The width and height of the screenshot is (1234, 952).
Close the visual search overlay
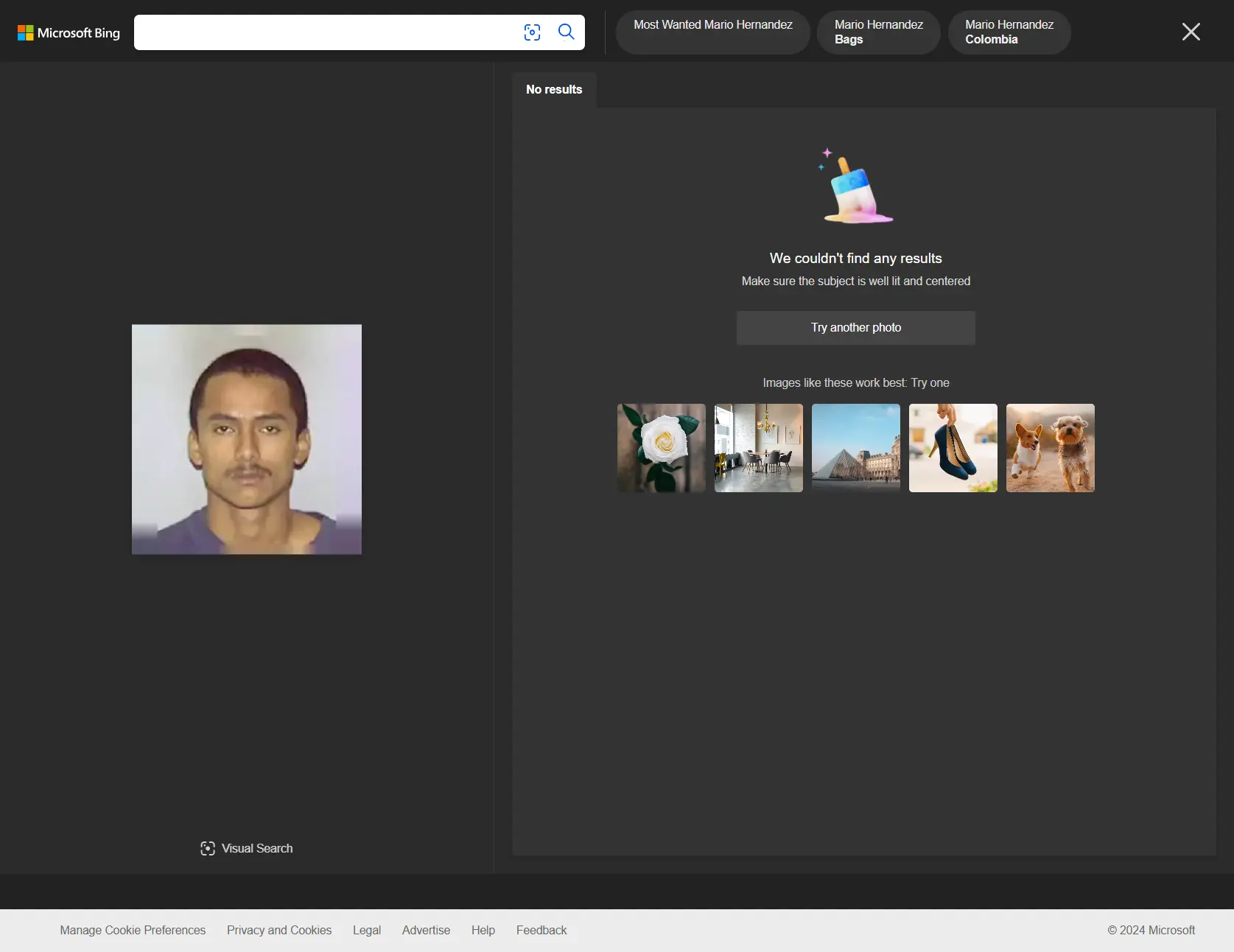pyautogui.click(x=1191, y=32)
